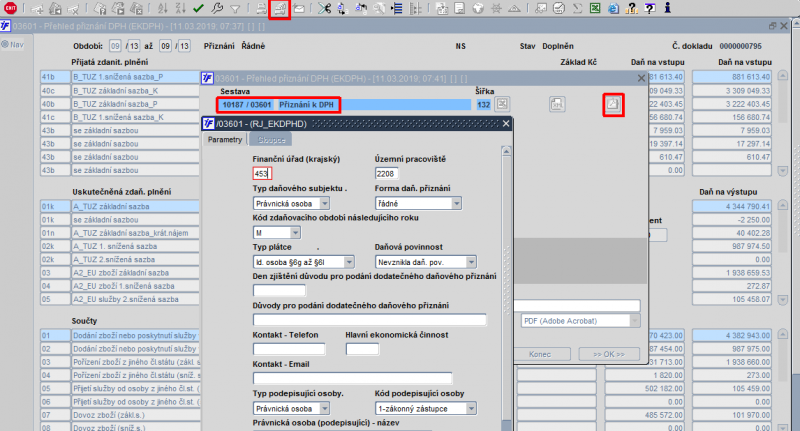
Task: Open the Typ podepisující osoby dropdown
Action: pos(324,409)
